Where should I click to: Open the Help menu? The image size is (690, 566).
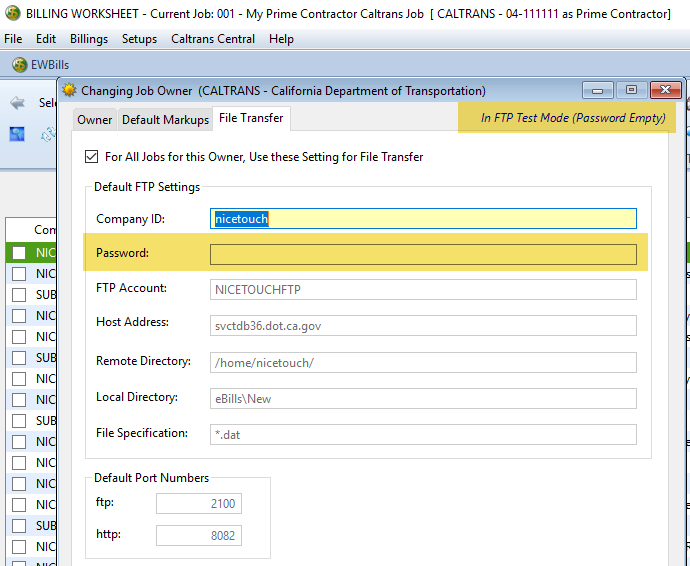[281, 39]
